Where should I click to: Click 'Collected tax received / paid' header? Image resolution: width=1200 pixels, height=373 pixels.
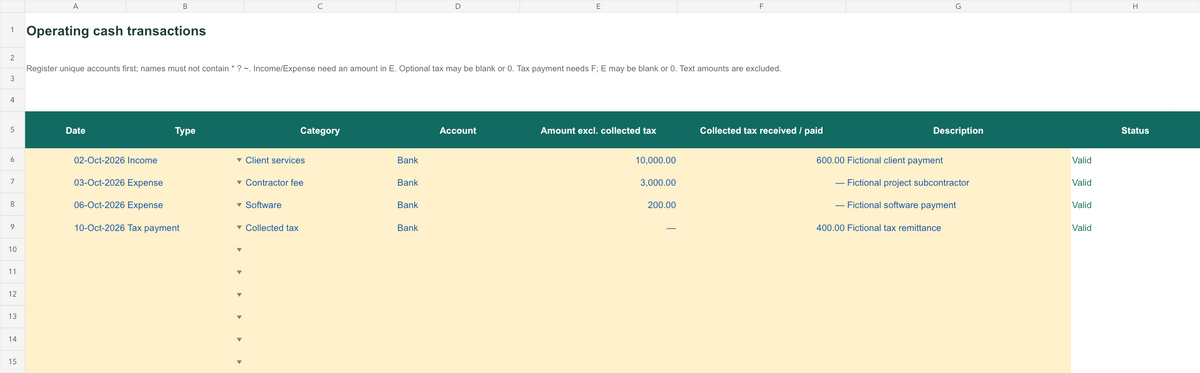point(761,130)
